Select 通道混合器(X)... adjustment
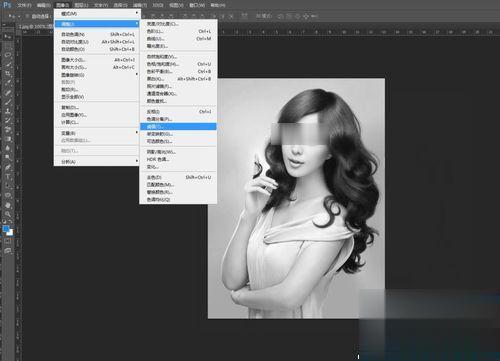This screenshot has width=500, height=361. tap(178, 94)
